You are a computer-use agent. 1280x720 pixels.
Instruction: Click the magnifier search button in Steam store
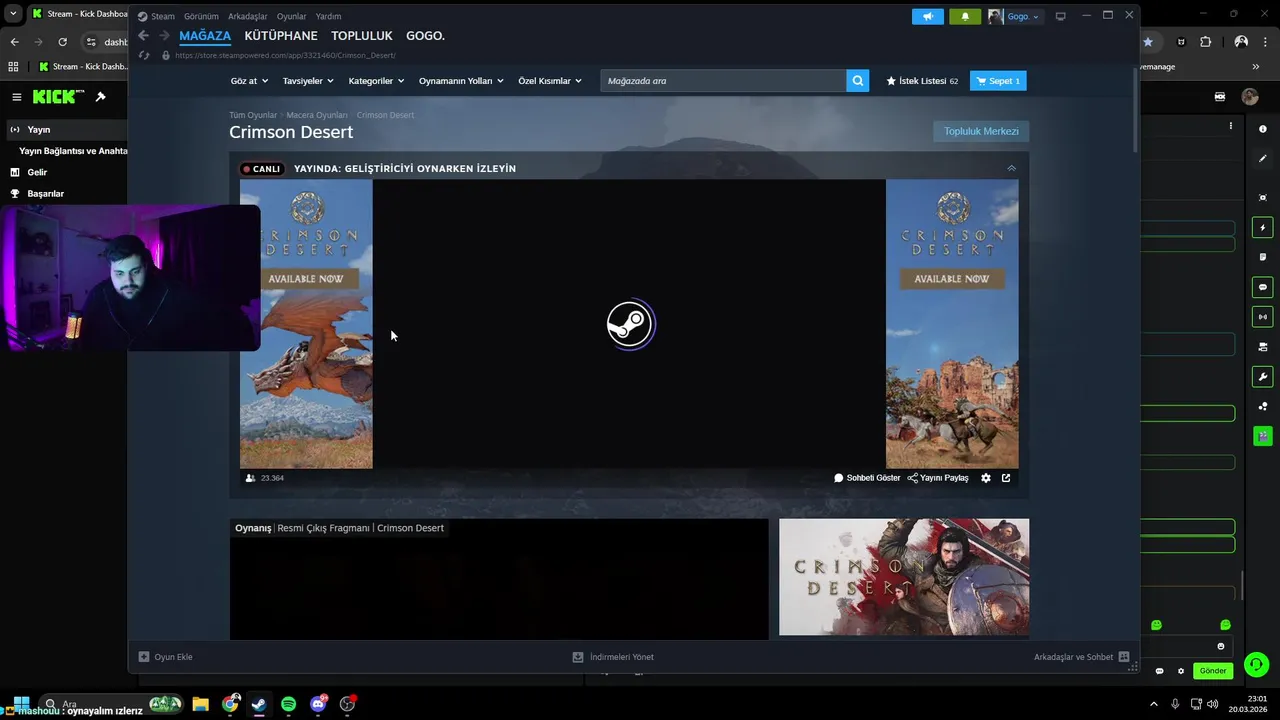tap(857, 81)
